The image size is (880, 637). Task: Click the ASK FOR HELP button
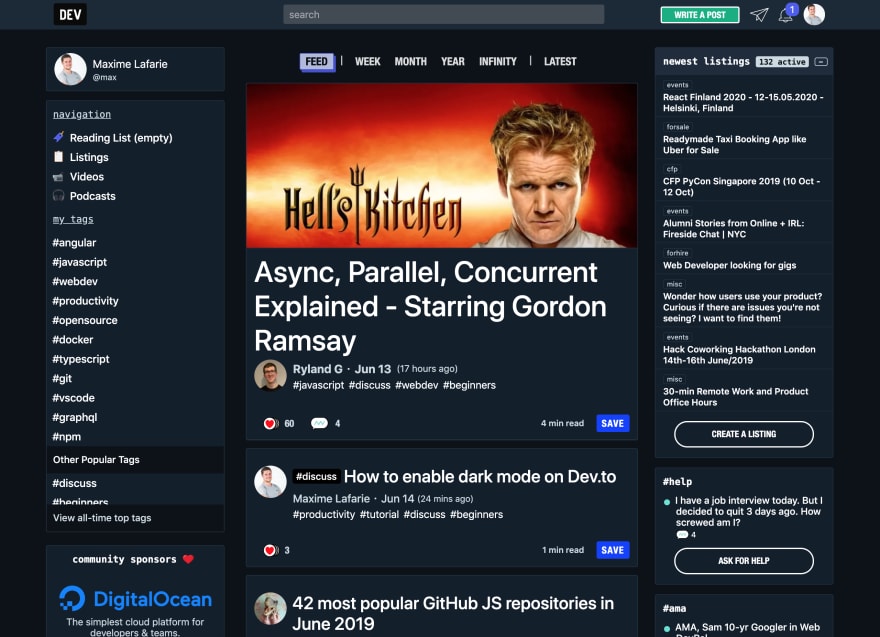744,561
